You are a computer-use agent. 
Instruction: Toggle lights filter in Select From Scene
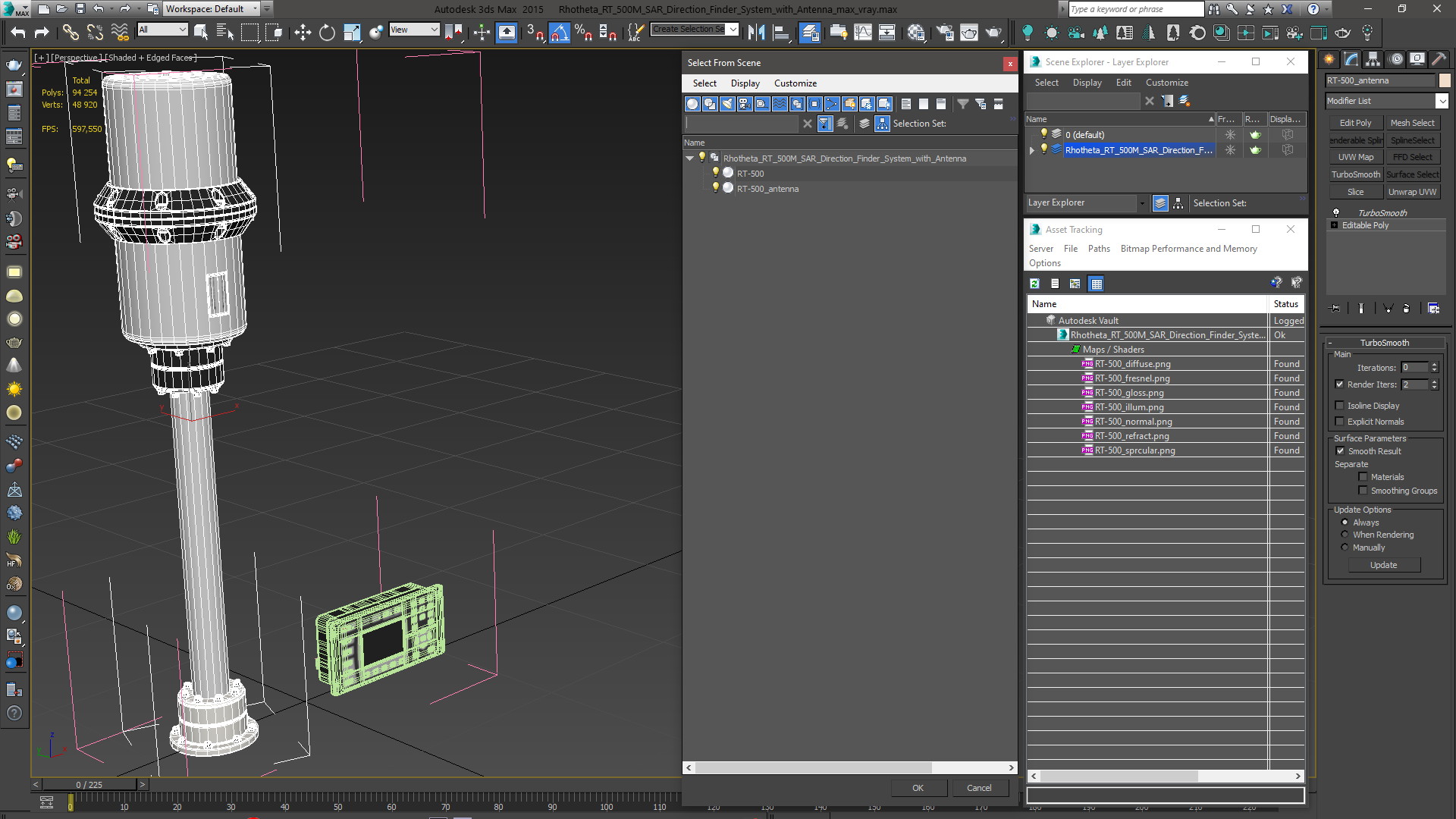point(727,104)
